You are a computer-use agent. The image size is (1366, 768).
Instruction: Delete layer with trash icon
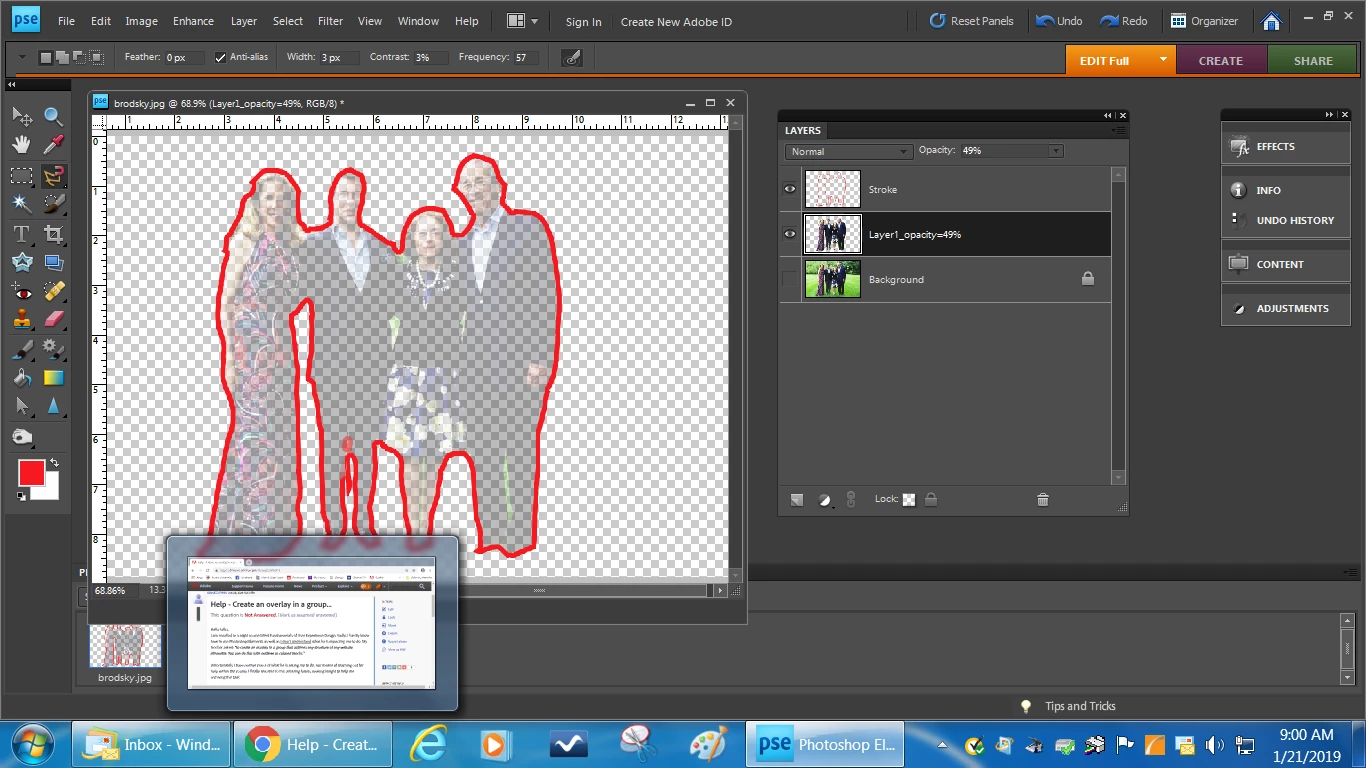(1043, 500)
